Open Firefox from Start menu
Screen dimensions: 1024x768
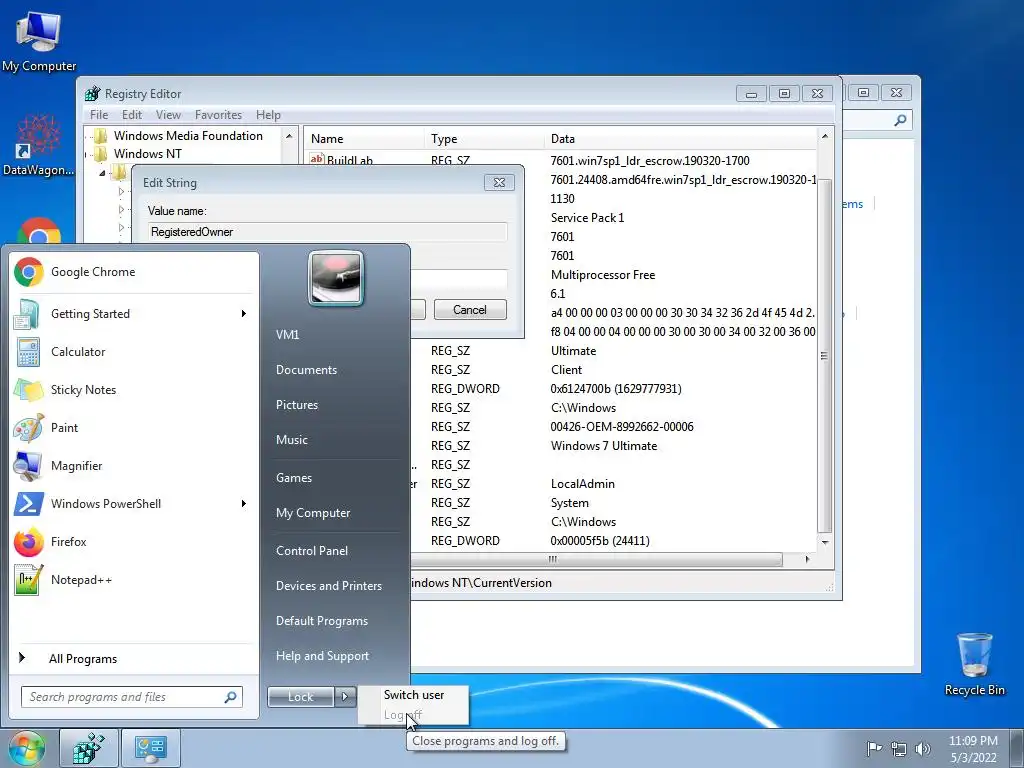[133, 541]
